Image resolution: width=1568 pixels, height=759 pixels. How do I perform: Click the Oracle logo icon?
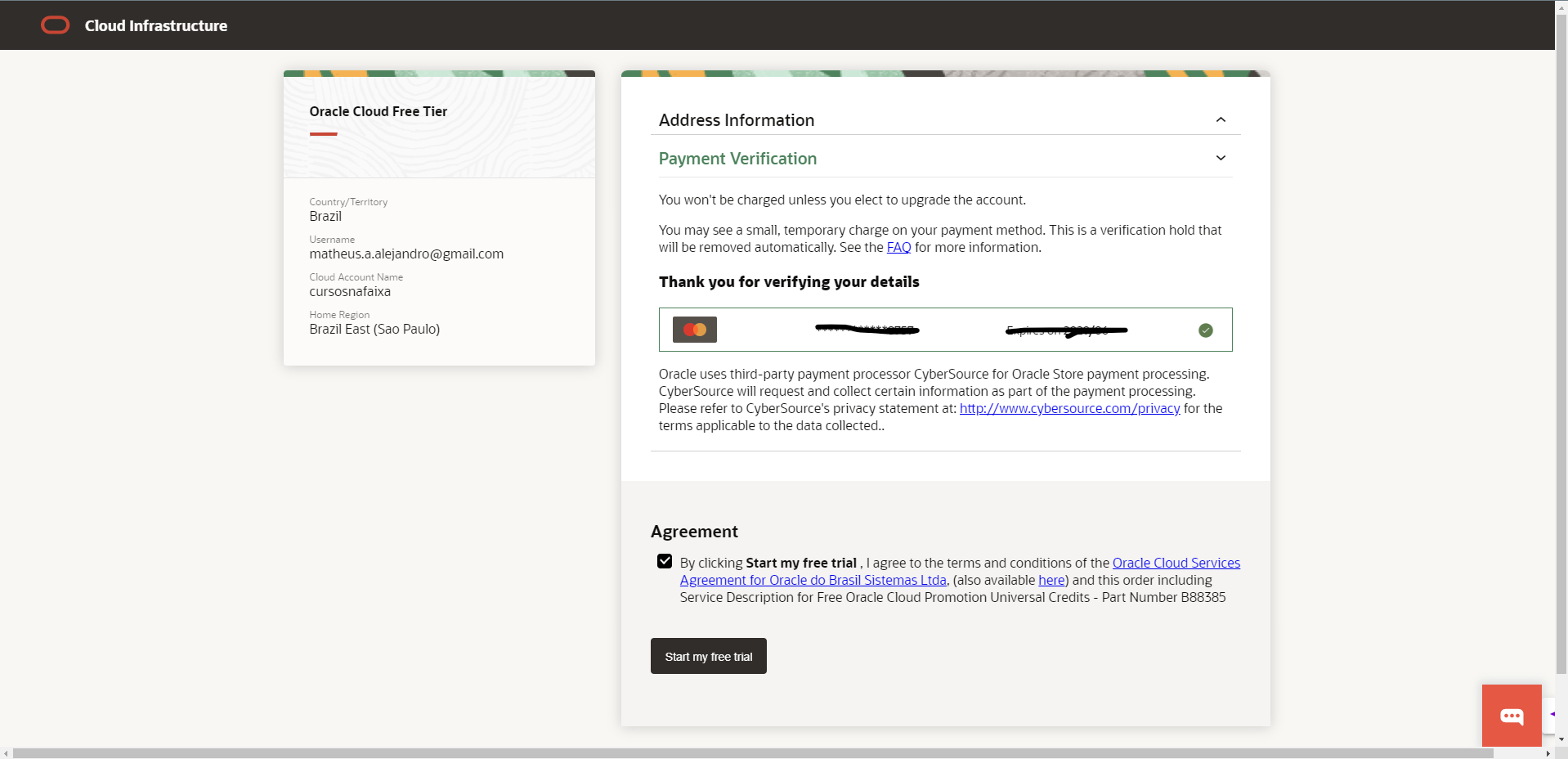click(x=56, y=25)
